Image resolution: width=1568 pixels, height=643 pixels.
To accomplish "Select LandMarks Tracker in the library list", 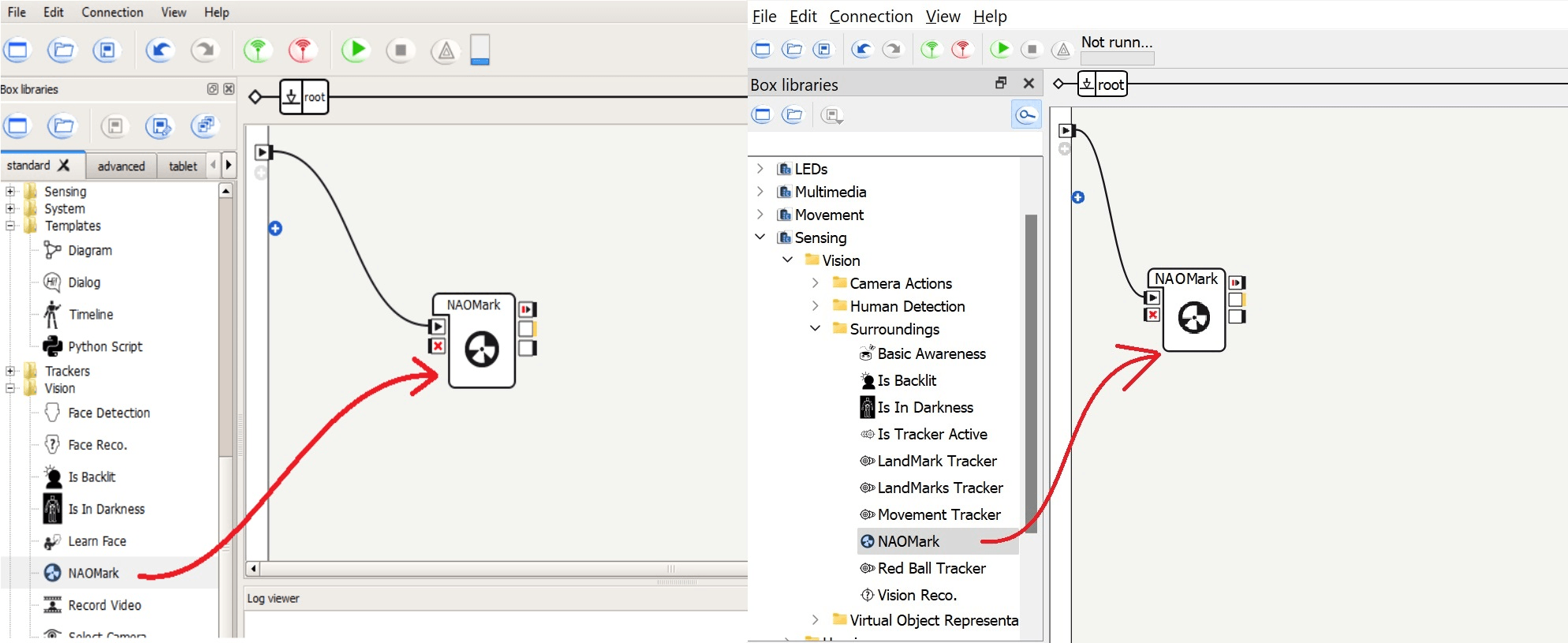I will click(939, 488).
